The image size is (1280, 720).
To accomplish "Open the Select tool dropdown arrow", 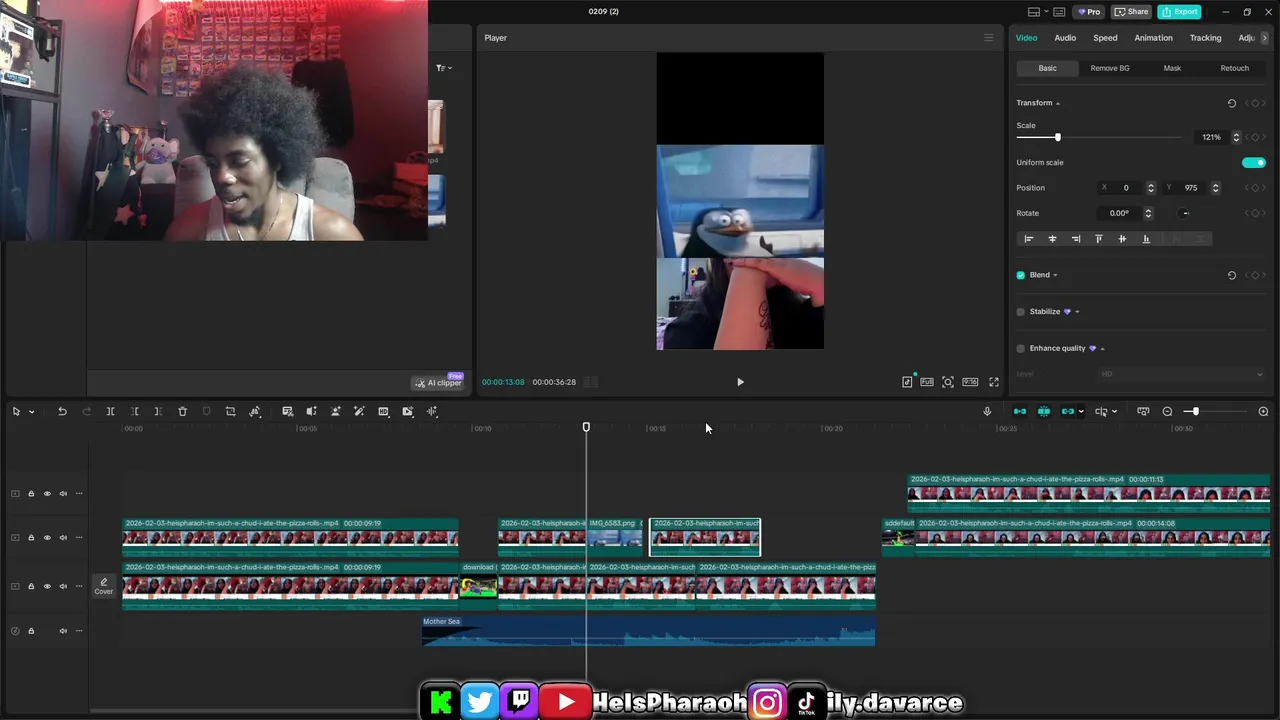I will (31, 412).
